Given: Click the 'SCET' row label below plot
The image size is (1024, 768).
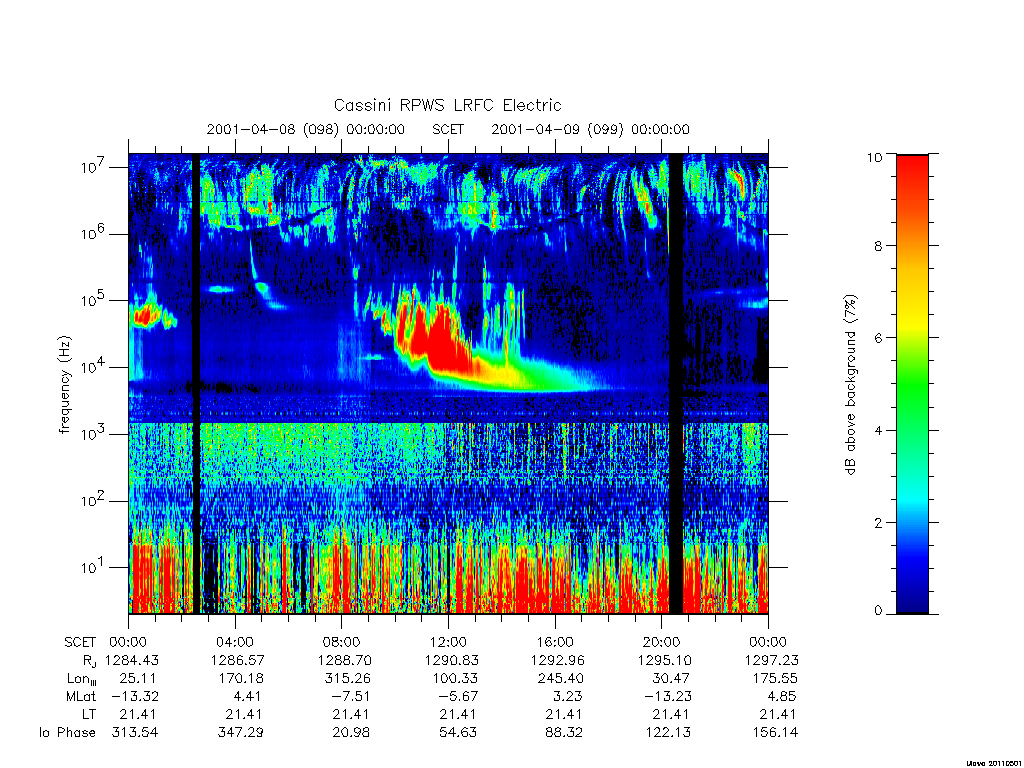Looking at the screenshot, I should 80,643.
